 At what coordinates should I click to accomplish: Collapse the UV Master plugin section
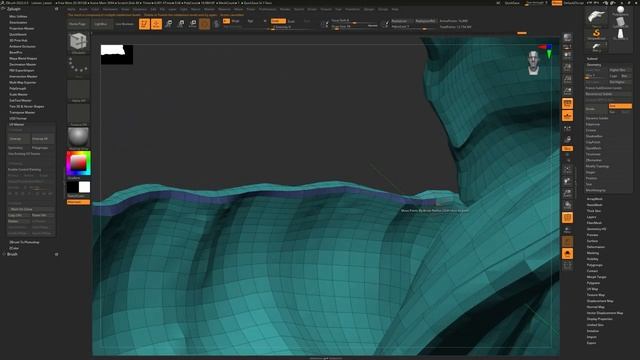(x=17, y=124)
